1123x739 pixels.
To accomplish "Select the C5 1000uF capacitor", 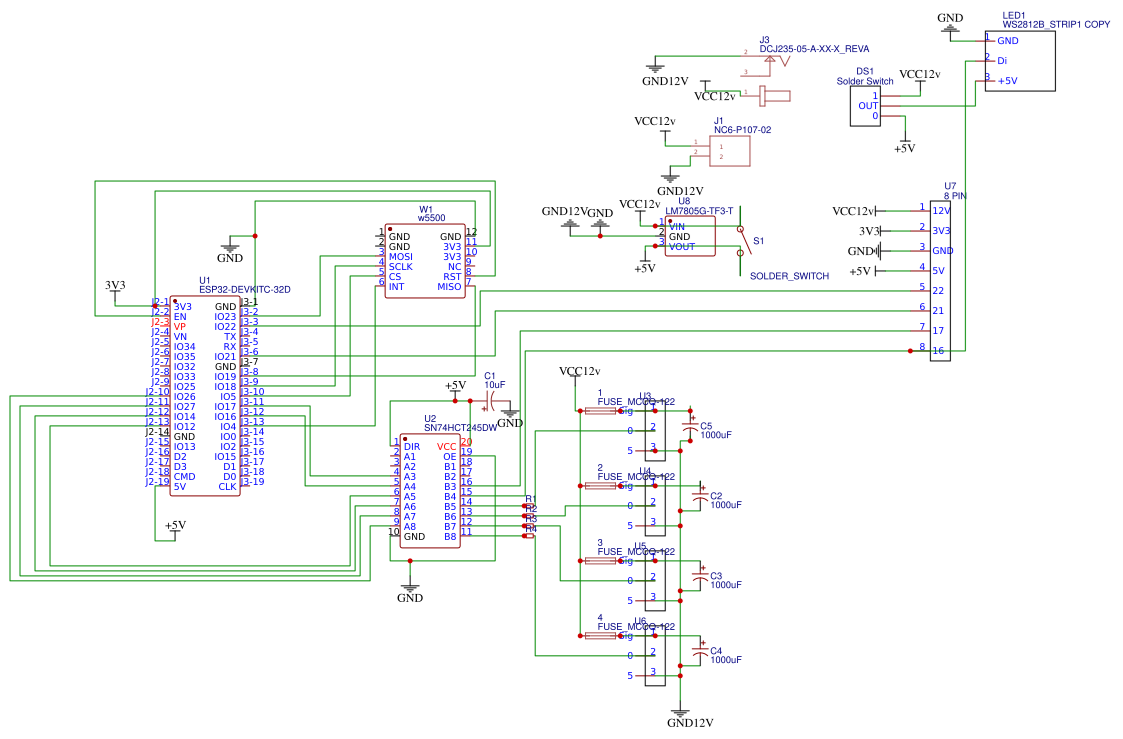I will point(690,428).
